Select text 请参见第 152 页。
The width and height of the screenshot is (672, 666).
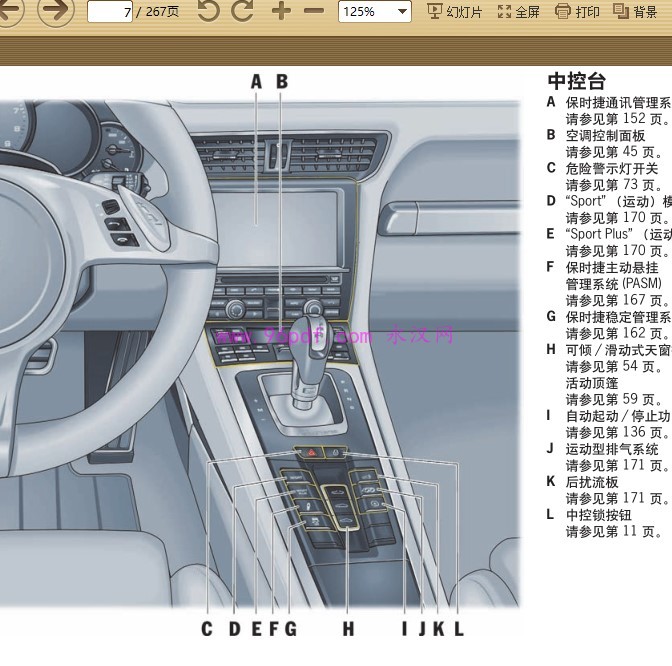tap(618, 119)
